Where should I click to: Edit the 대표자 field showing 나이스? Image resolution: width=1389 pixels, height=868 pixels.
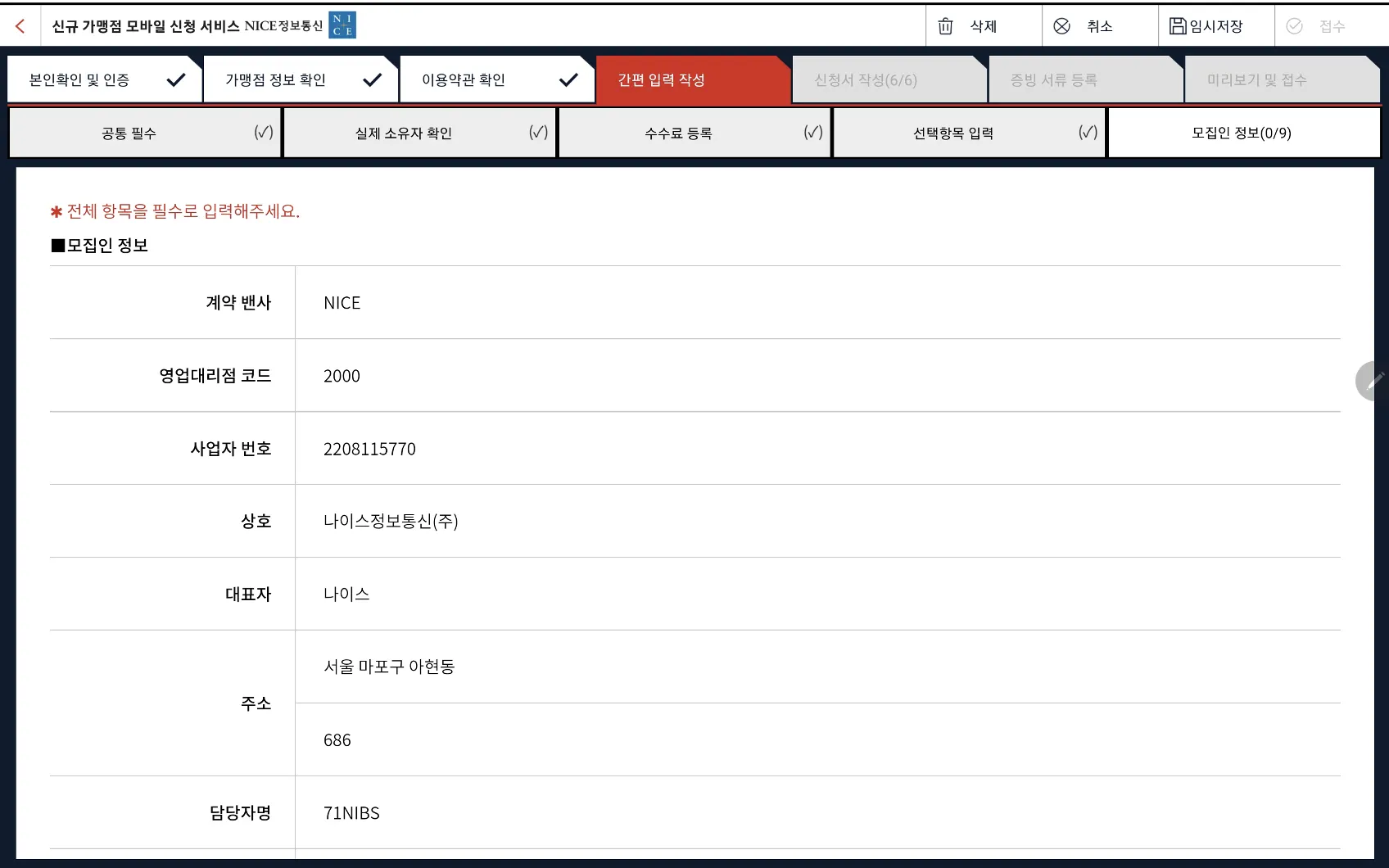click(x=817, y=594)
